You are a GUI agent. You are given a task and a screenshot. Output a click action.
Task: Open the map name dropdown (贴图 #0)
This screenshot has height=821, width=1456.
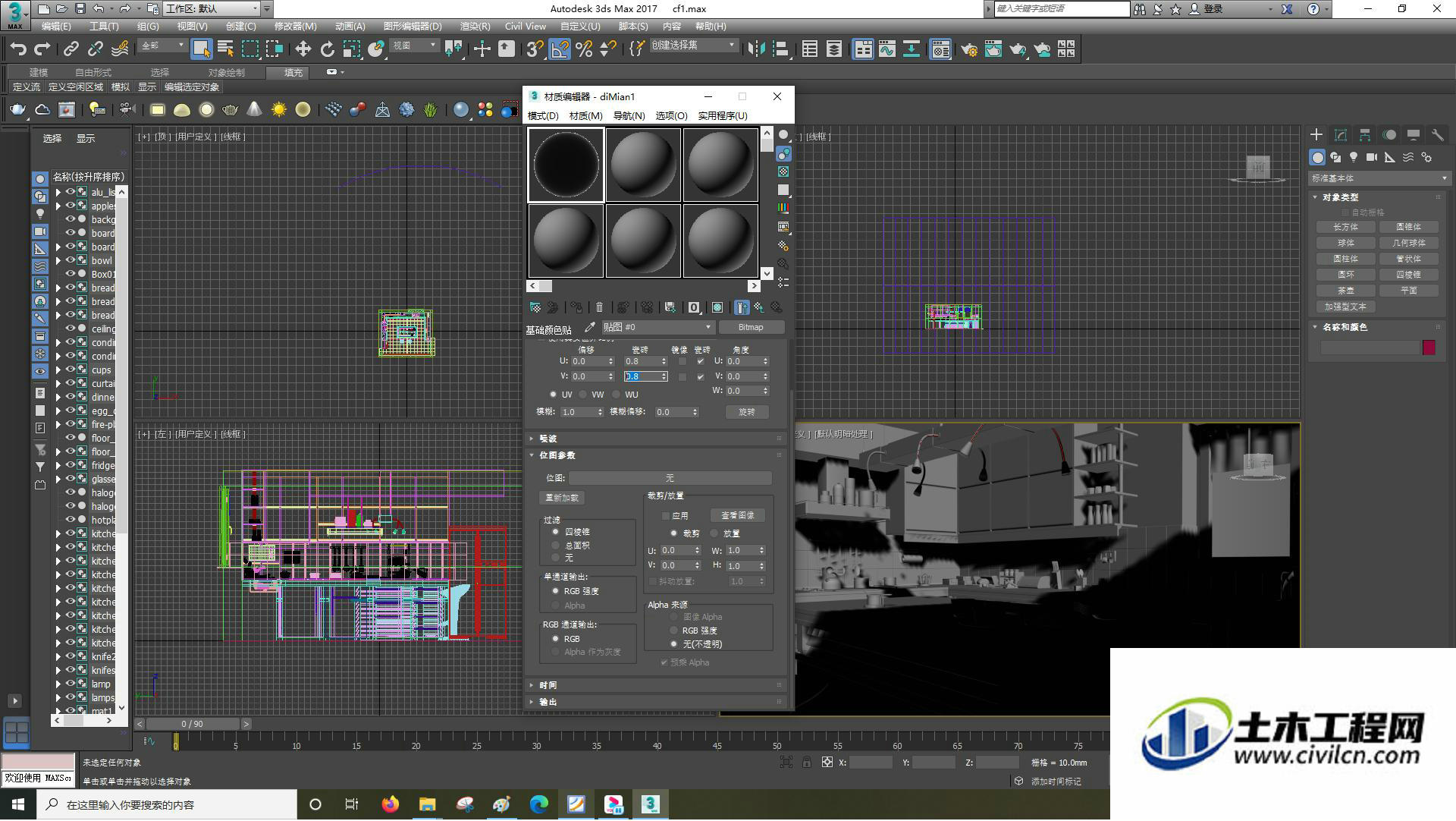(x=657, y=327)
